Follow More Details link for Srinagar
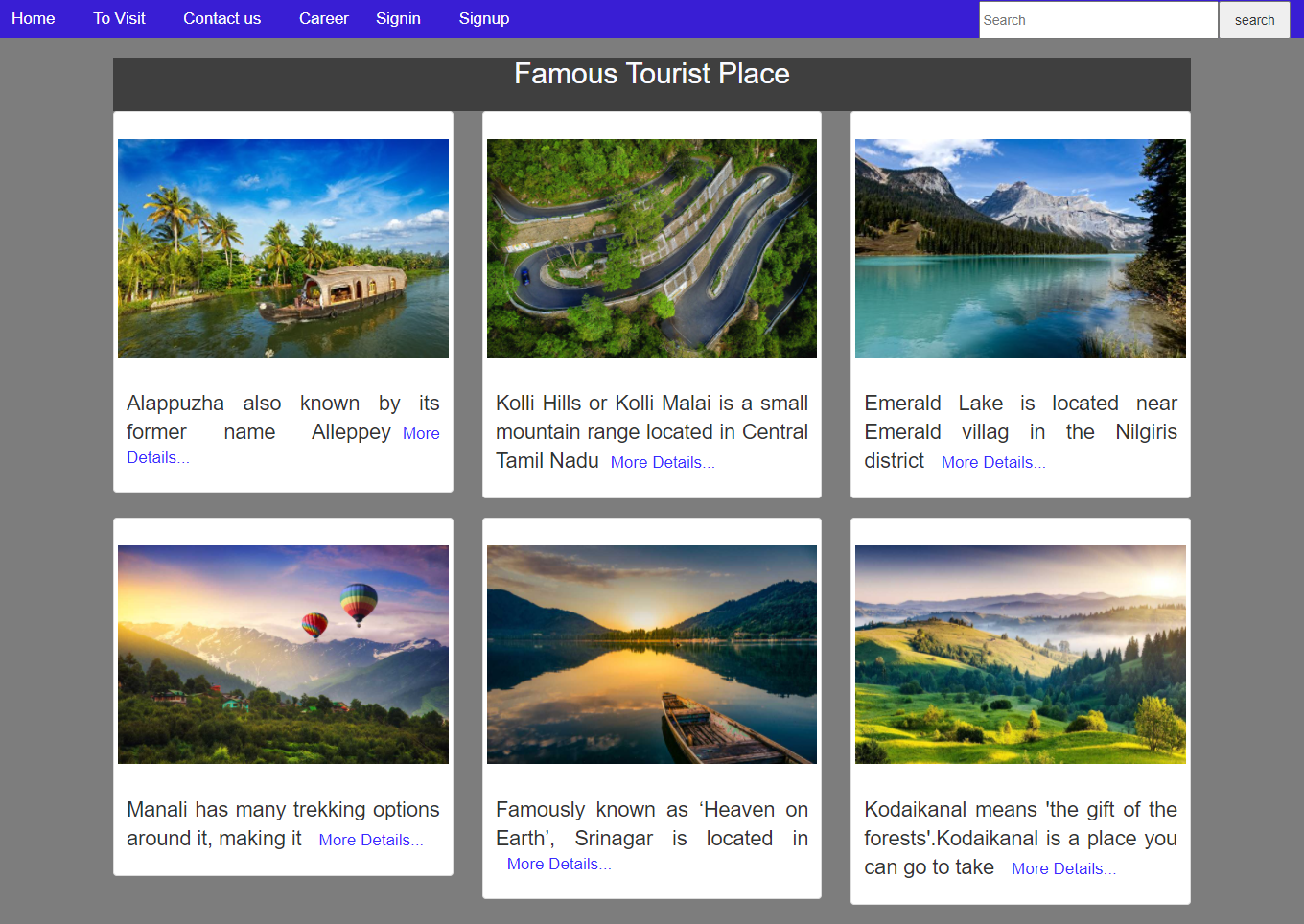The image size is (1304, 924). pos(559,864)
